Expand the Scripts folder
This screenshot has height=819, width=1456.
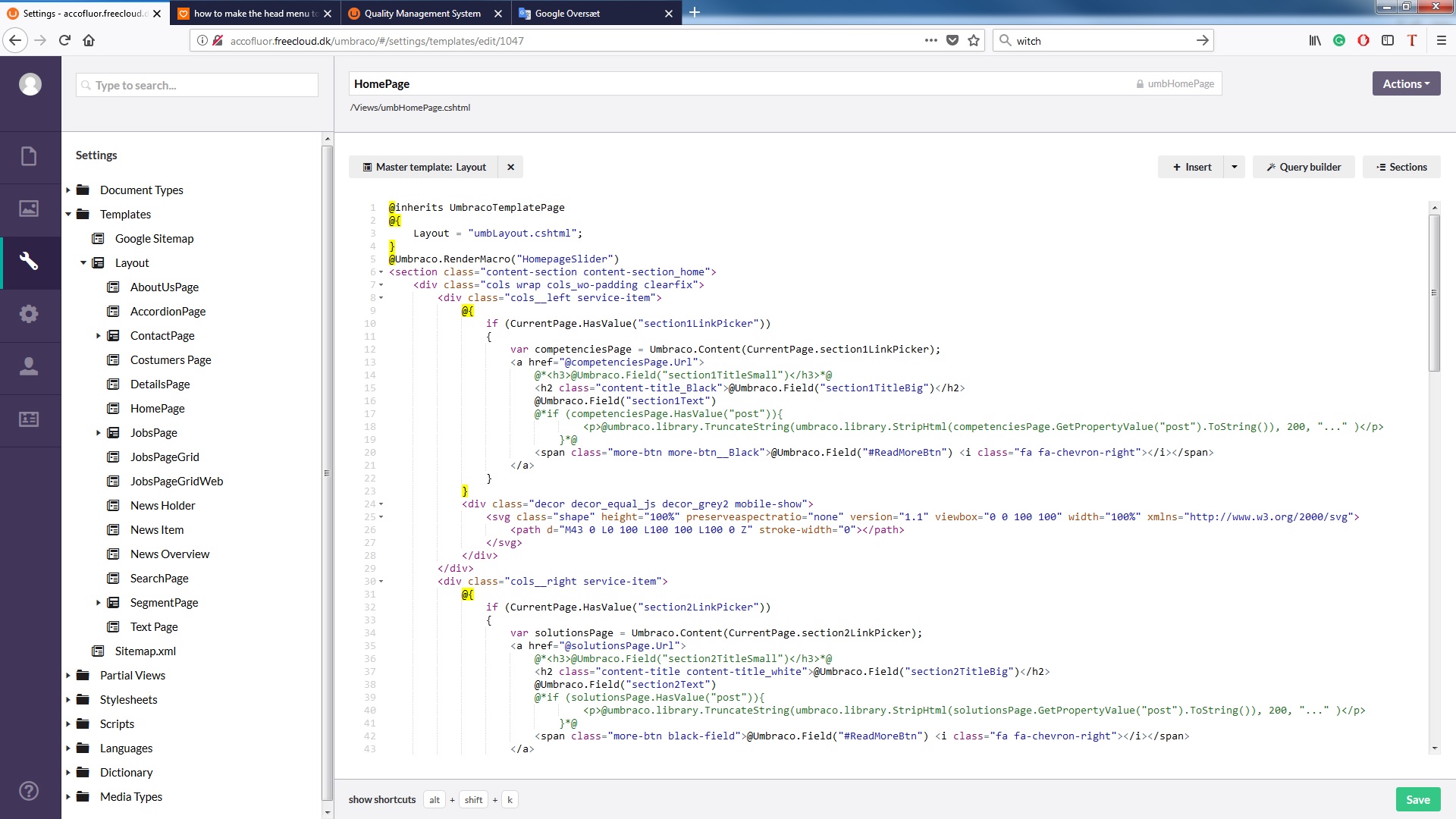(x=67, y=724)
